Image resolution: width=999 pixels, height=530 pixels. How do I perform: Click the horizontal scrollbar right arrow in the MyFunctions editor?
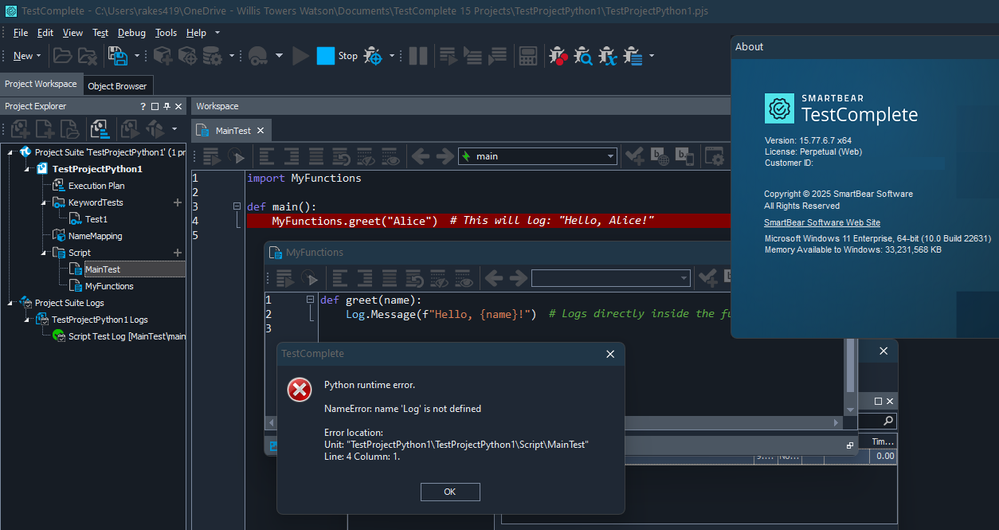point(837,422)
